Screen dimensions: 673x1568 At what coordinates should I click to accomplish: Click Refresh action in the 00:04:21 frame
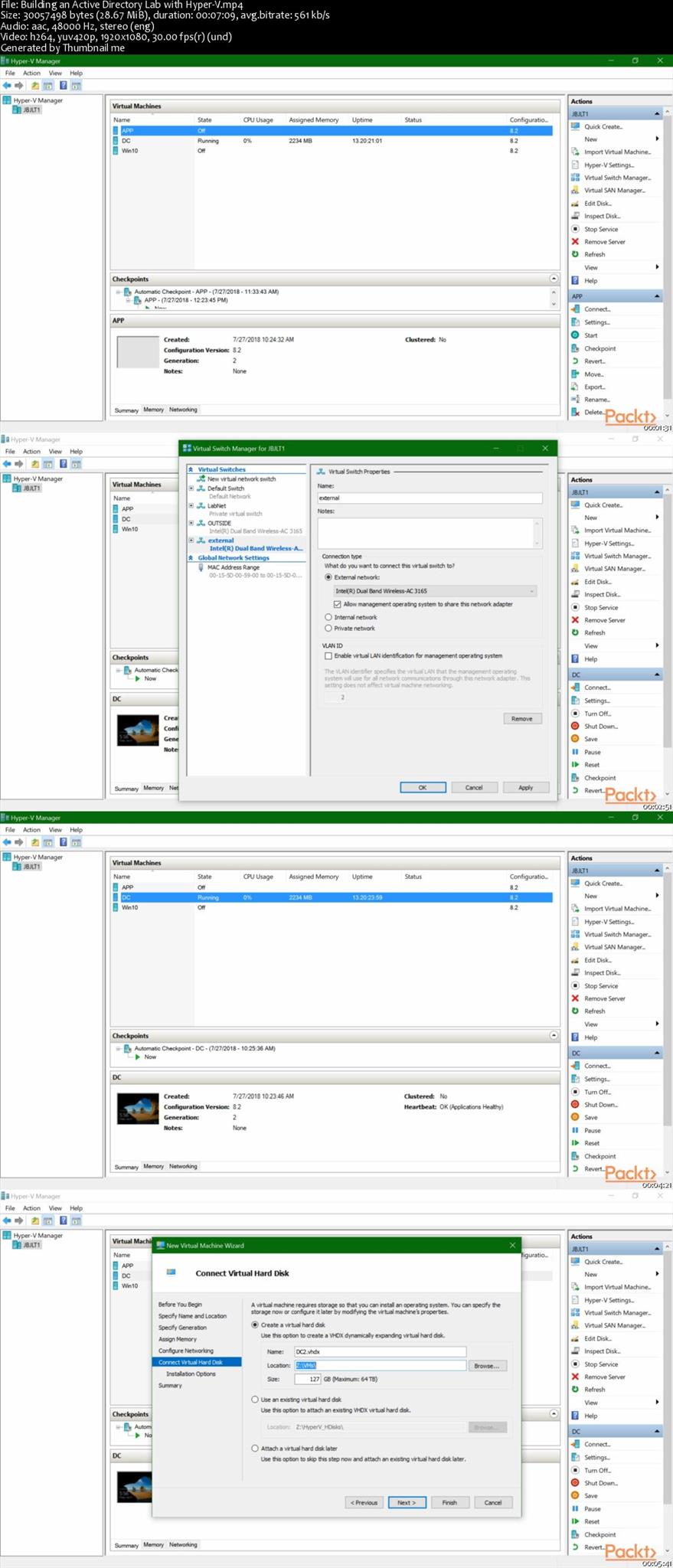(x=594, y=1011)
